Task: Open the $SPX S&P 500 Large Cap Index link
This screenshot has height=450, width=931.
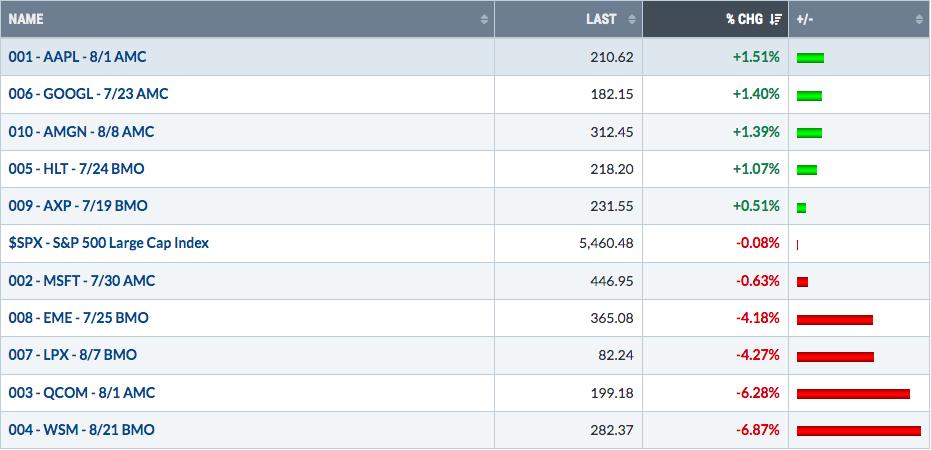Action: (109, 243)
